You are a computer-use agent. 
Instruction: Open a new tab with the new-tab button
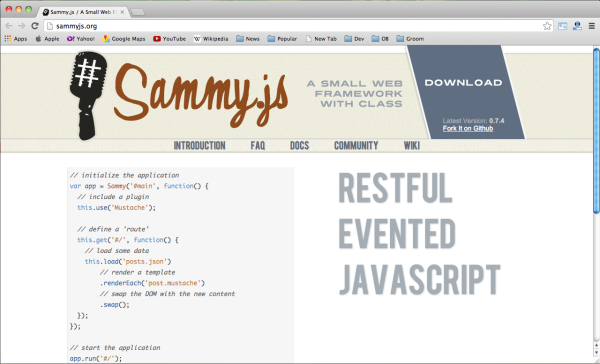tap(138, 12)
